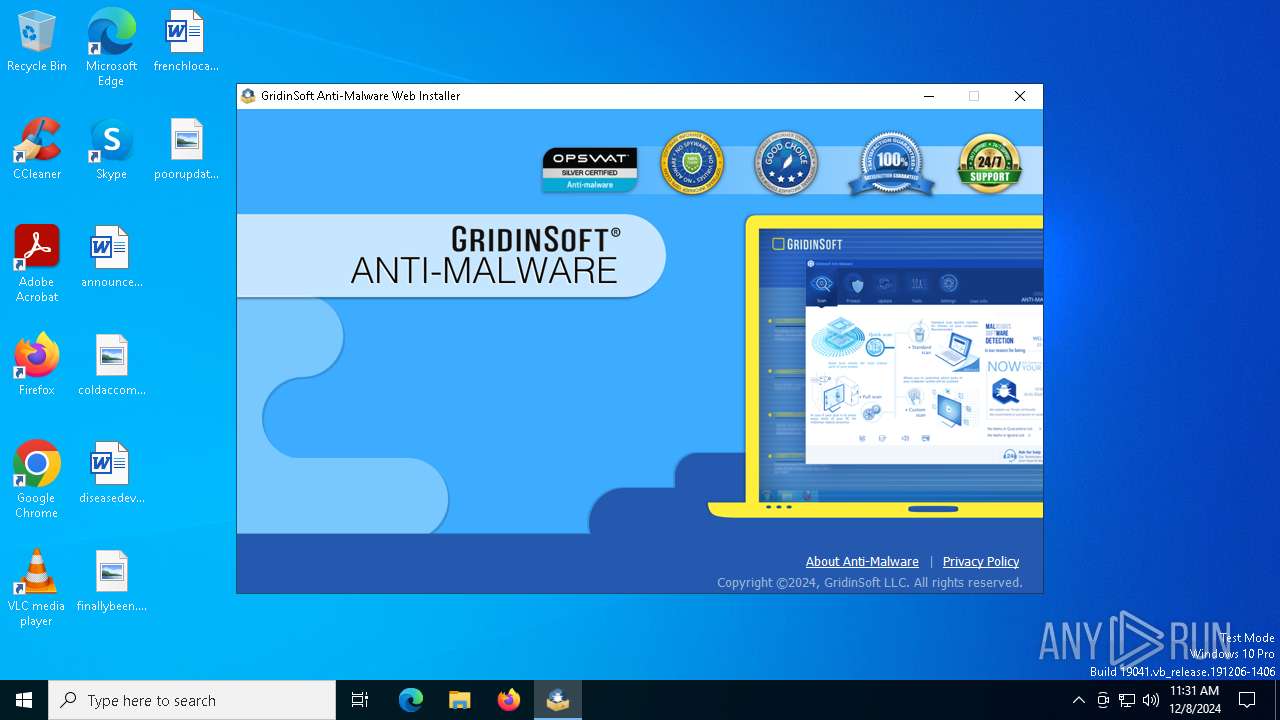Open the Privacy Policy link
The image size is (1280, 720).
pos(981,562)
